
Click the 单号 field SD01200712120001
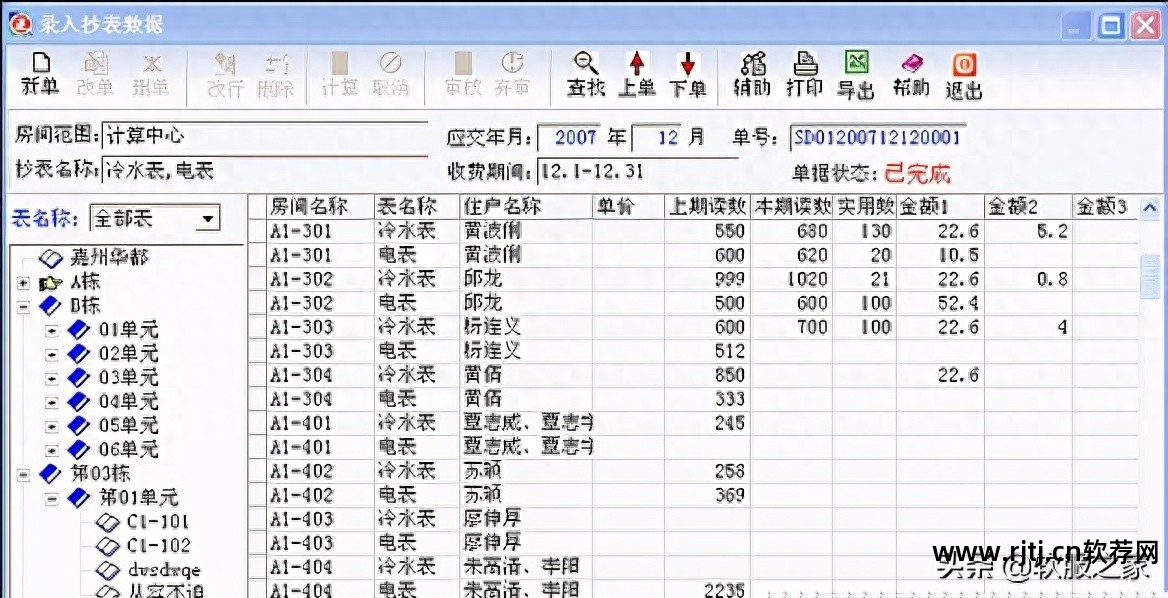(877, 137)
